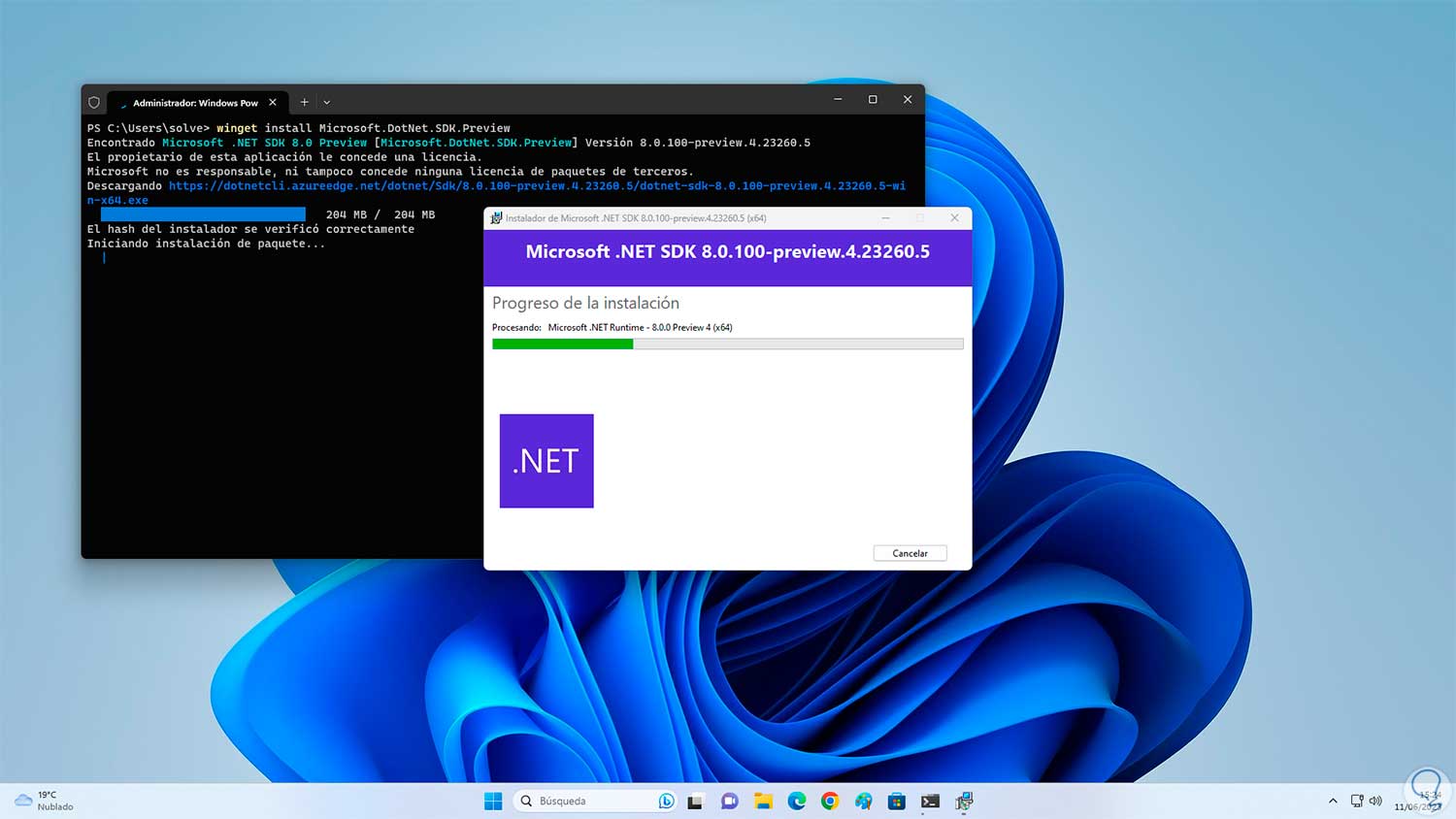Click the installer window title bar text
Image resolution: width=1456 pixels, height=819 pixels.
636,218
